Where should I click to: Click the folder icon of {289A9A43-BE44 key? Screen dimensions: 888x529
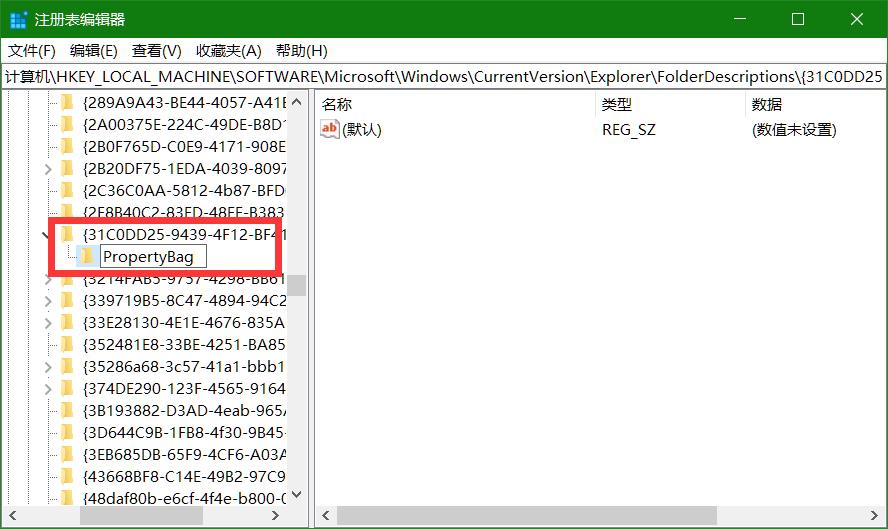click(67, 102)
